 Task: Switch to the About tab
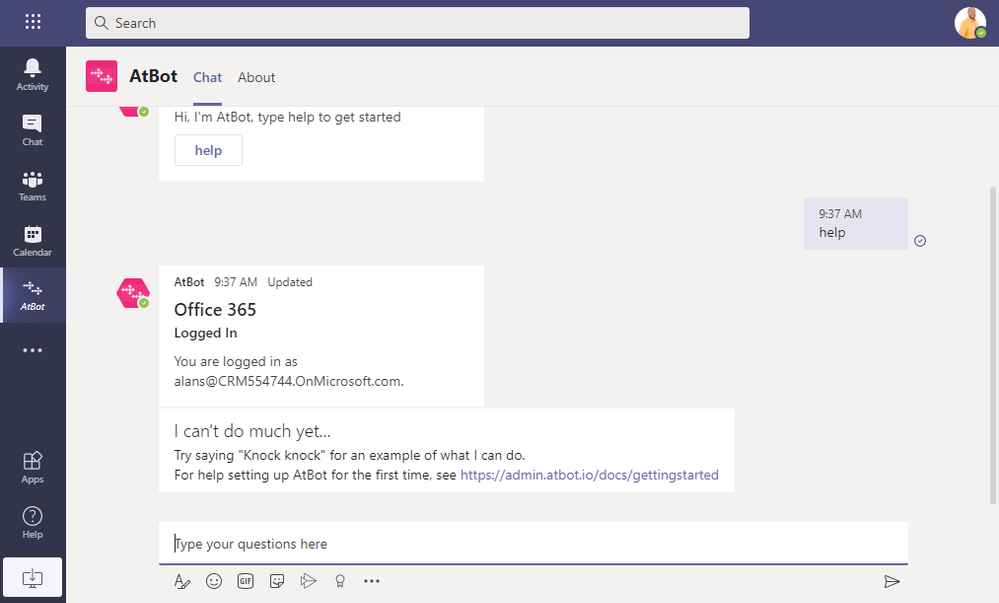coord(256,77)
